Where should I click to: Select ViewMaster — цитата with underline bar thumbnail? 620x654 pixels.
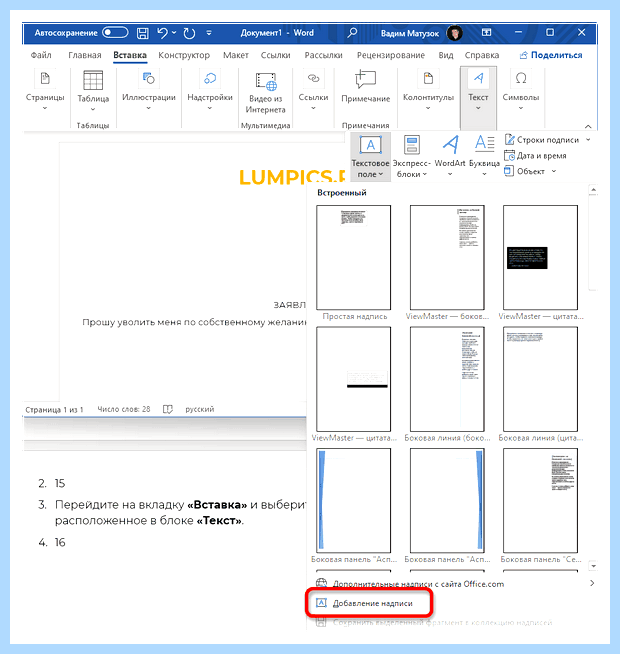354,379
